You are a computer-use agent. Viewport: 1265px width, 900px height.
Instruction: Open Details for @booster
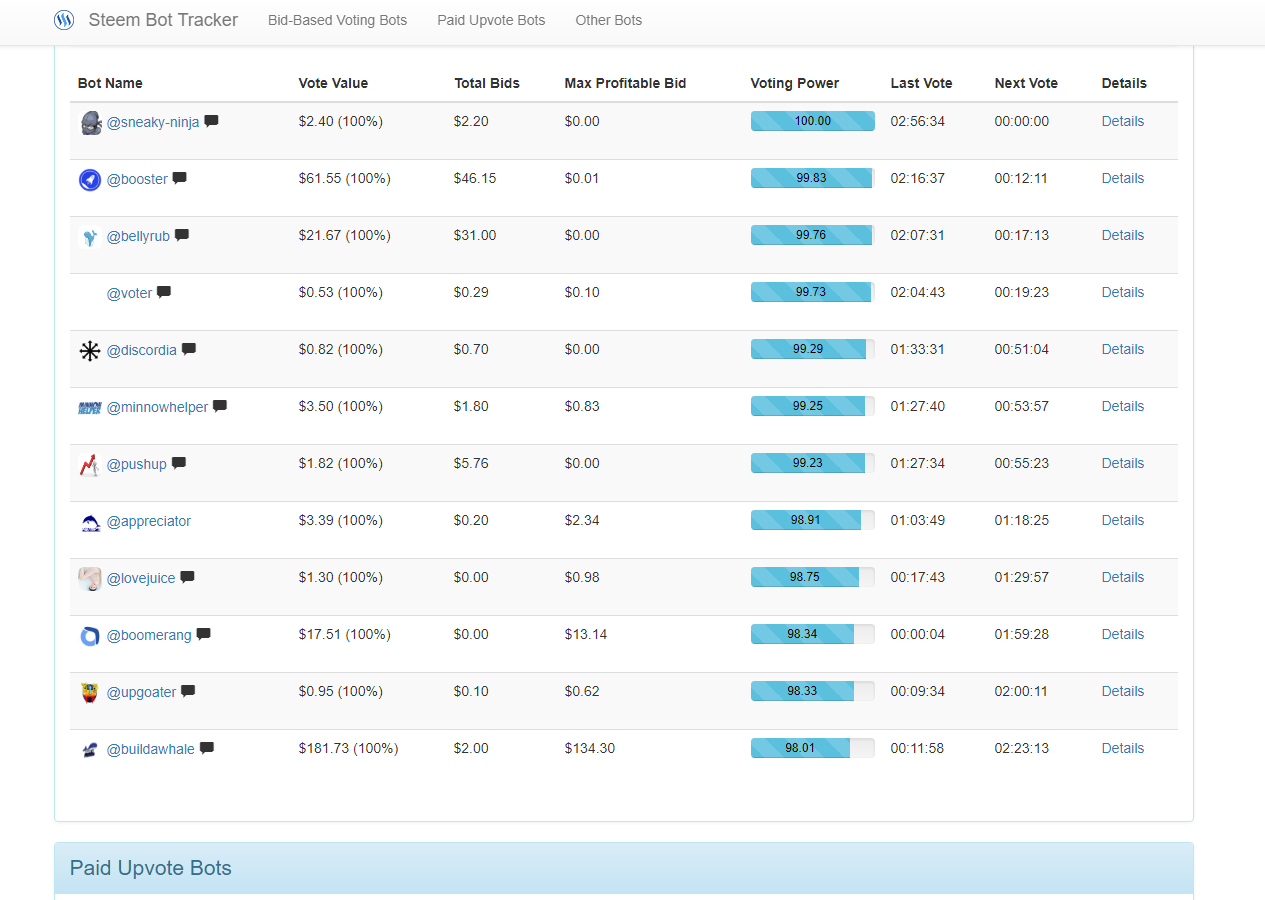coord(1122,178)
